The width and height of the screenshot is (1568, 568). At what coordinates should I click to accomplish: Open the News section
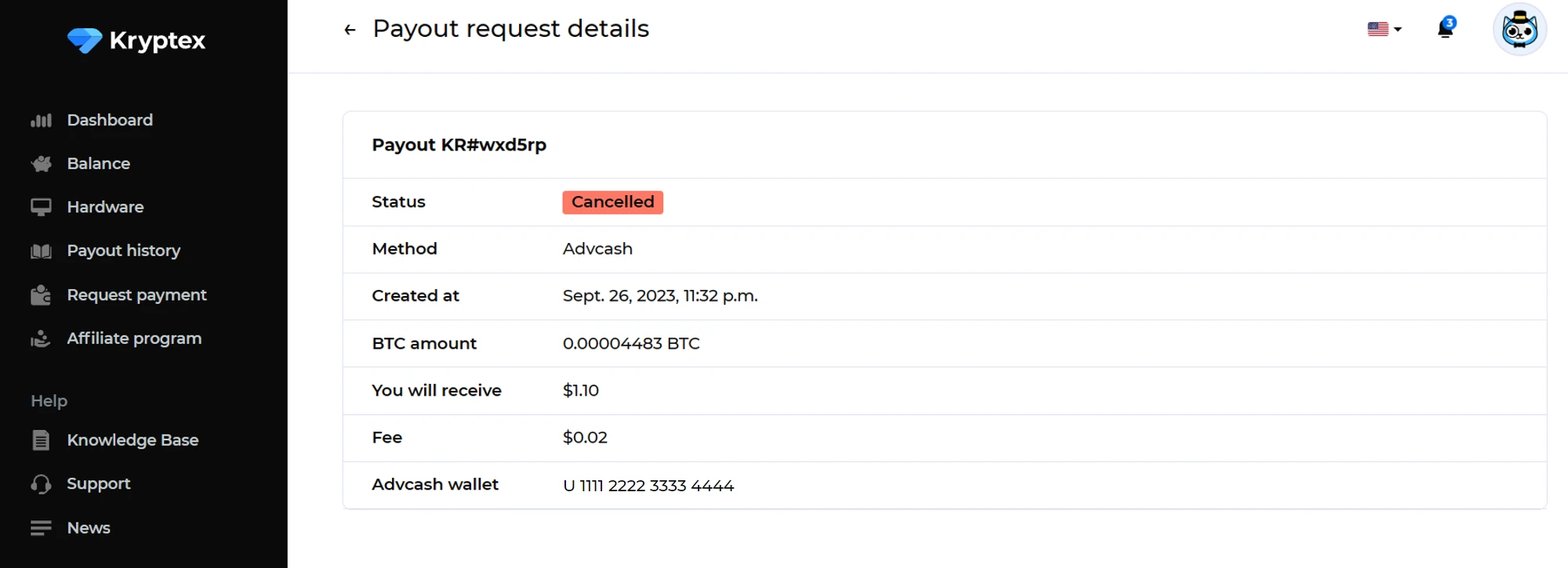[x=88, y=528]
